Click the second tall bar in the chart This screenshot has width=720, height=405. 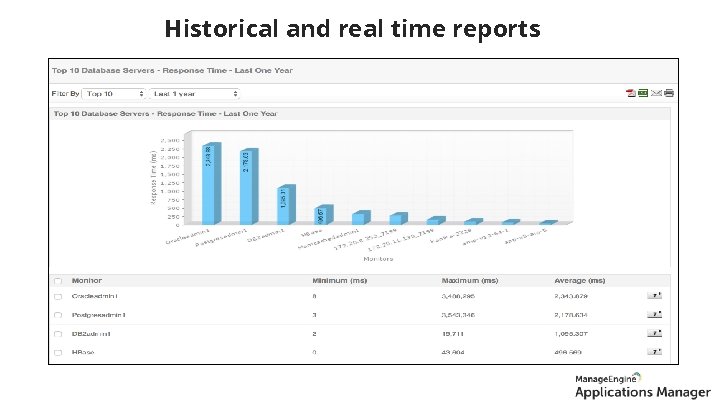(x=248, y=186)
